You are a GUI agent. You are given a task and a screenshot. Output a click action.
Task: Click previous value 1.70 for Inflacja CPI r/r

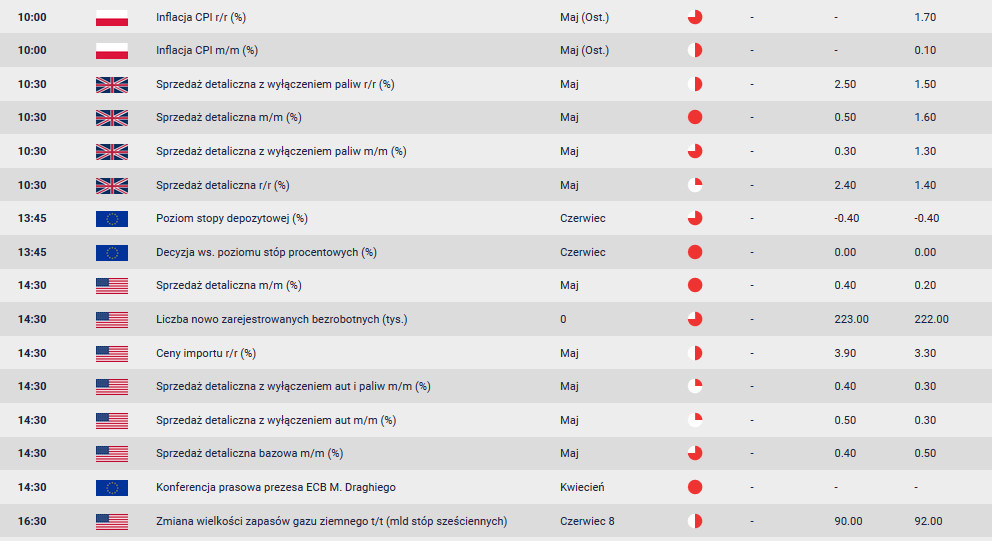click(x=925, y=18)
